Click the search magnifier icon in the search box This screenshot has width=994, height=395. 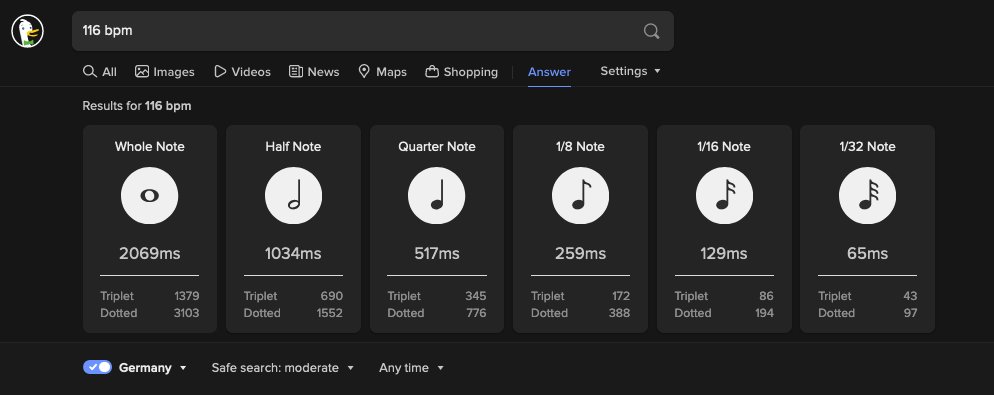click(x=651, y=31)
